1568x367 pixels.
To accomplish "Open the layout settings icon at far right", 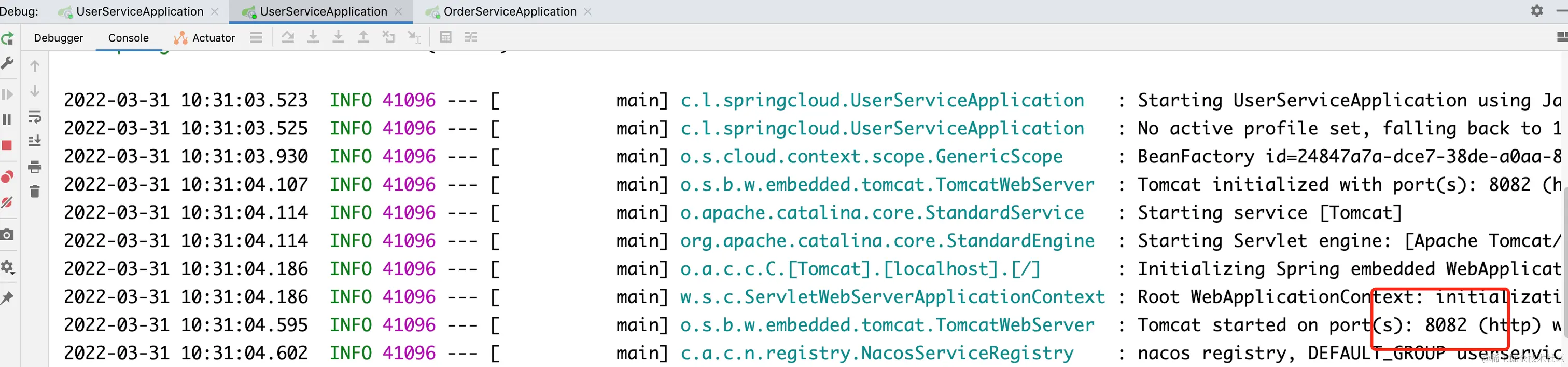I will (1562, 38).
